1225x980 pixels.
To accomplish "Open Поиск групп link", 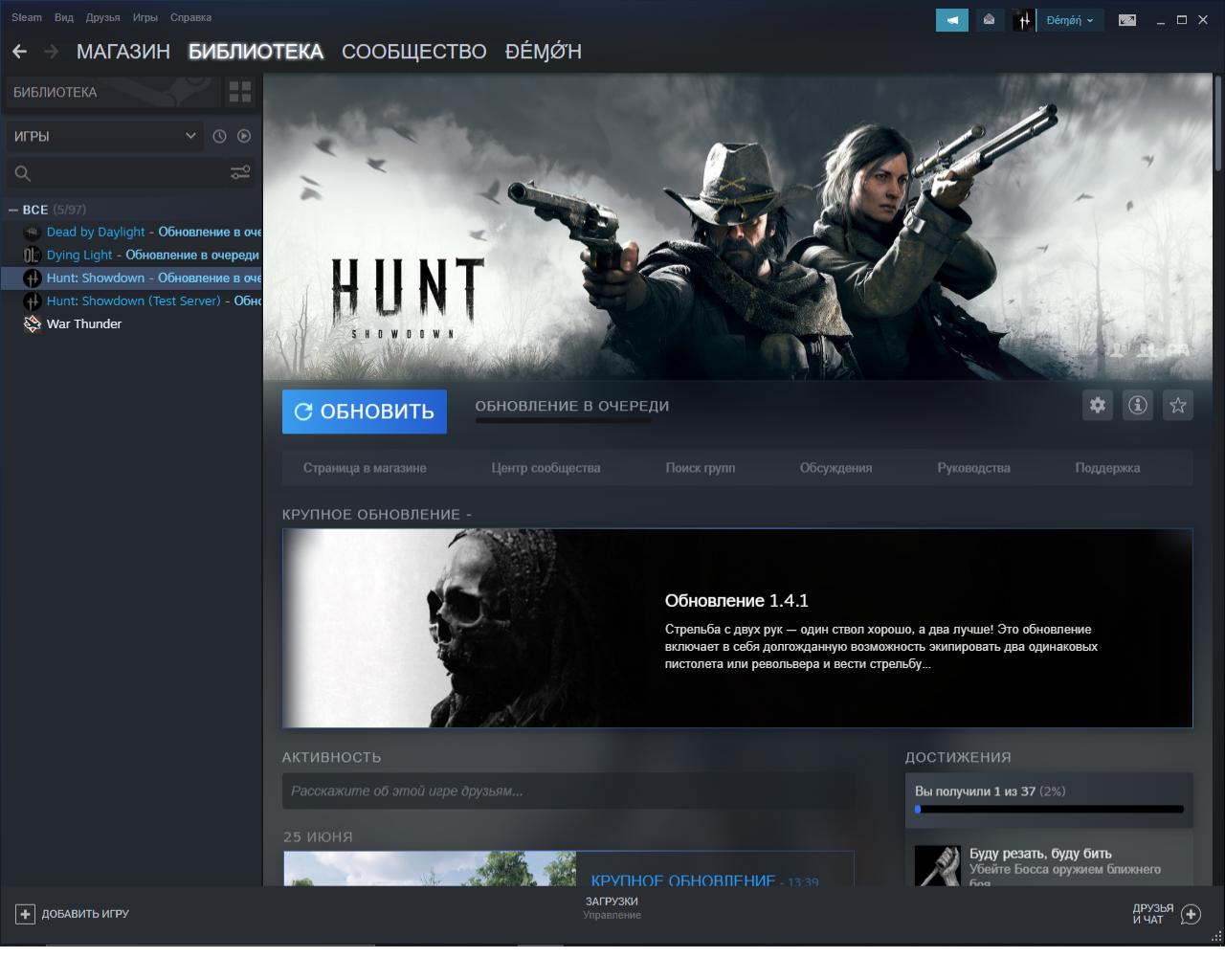I will pyautogui.click(x=701, y=468).
